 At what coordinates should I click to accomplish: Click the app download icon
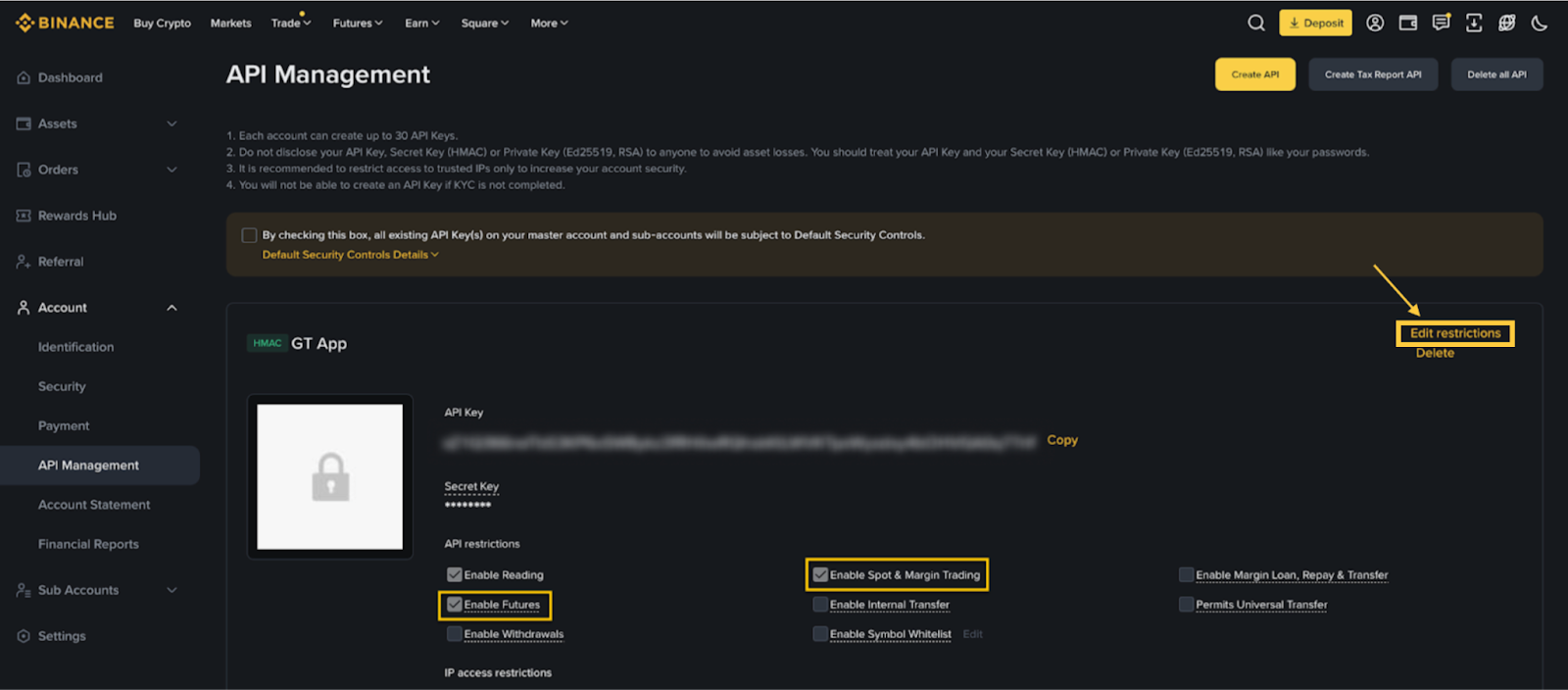(x=1474, y=23)
